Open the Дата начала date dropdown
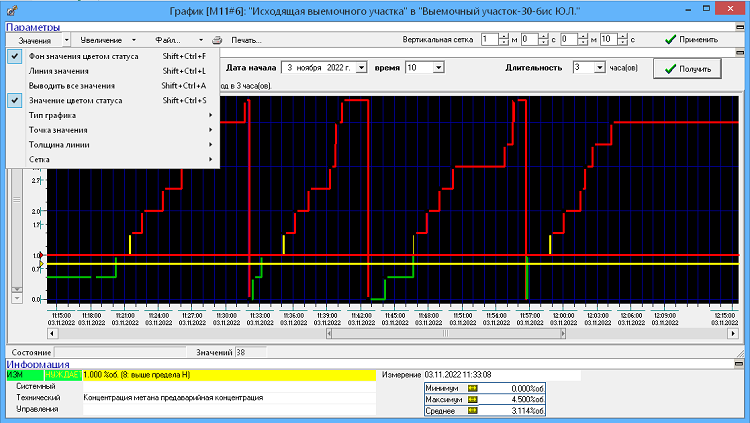 [362, 68]
